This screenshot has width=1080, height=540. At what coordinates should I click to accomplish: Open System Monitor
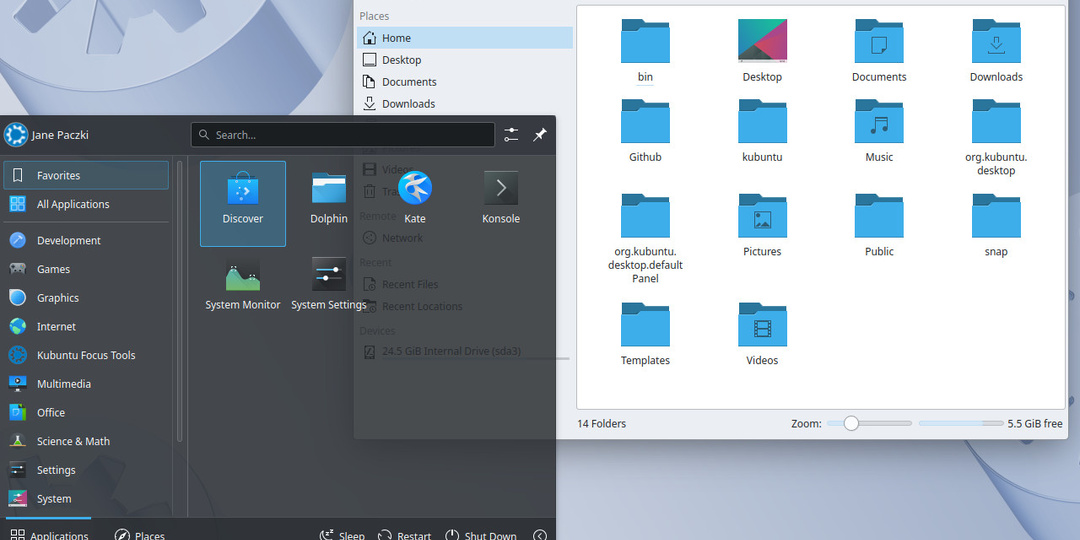tap(242, 284)
